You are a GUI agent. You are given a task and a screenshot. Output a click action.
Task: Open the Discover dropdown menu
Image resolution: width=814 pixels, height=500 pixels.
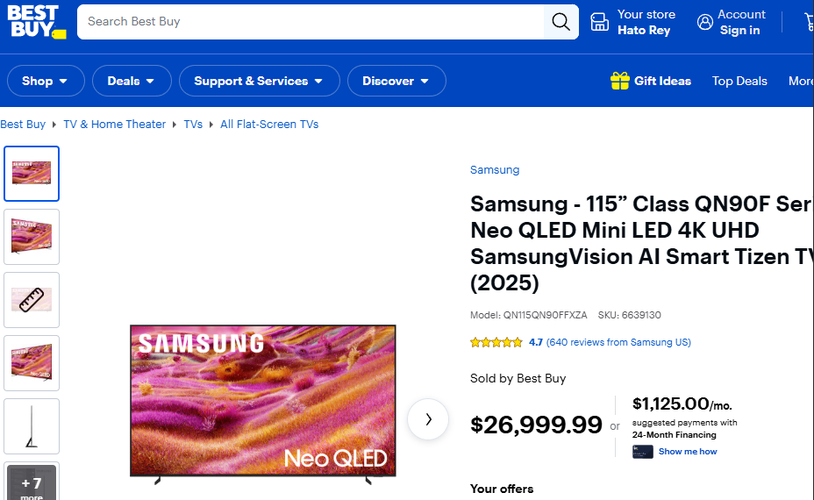point(396,81)
